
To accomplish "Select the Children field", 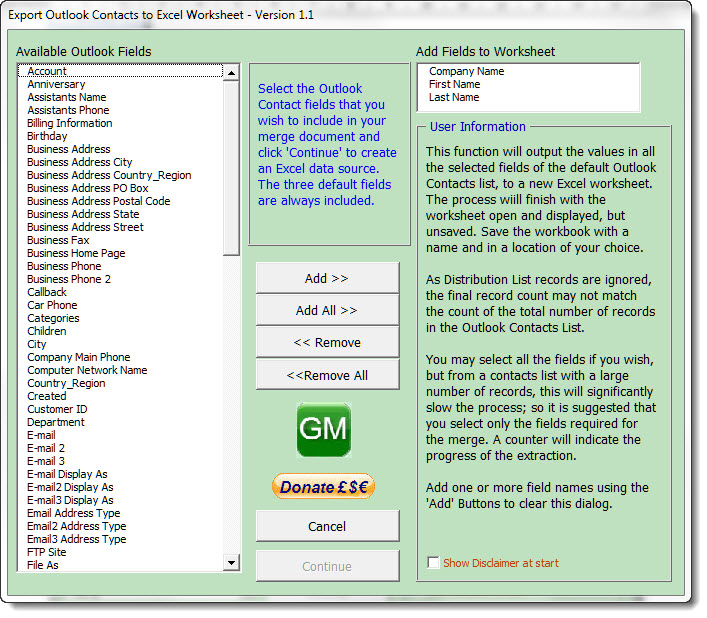I will tap(120, 331).
